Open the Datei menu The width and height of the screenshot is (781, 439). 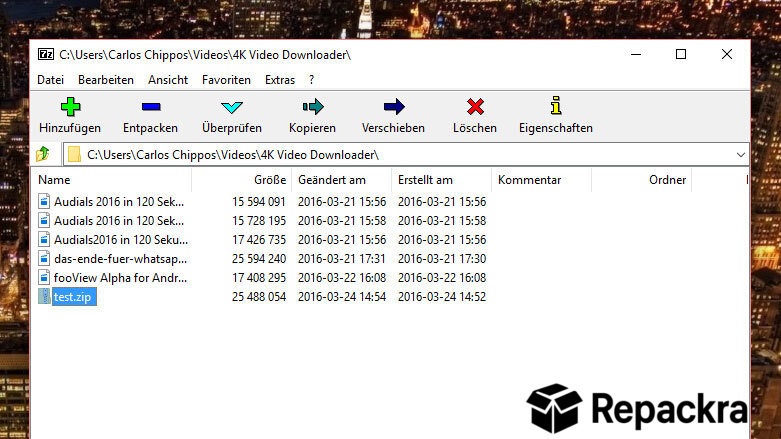[x=50, y=80]
